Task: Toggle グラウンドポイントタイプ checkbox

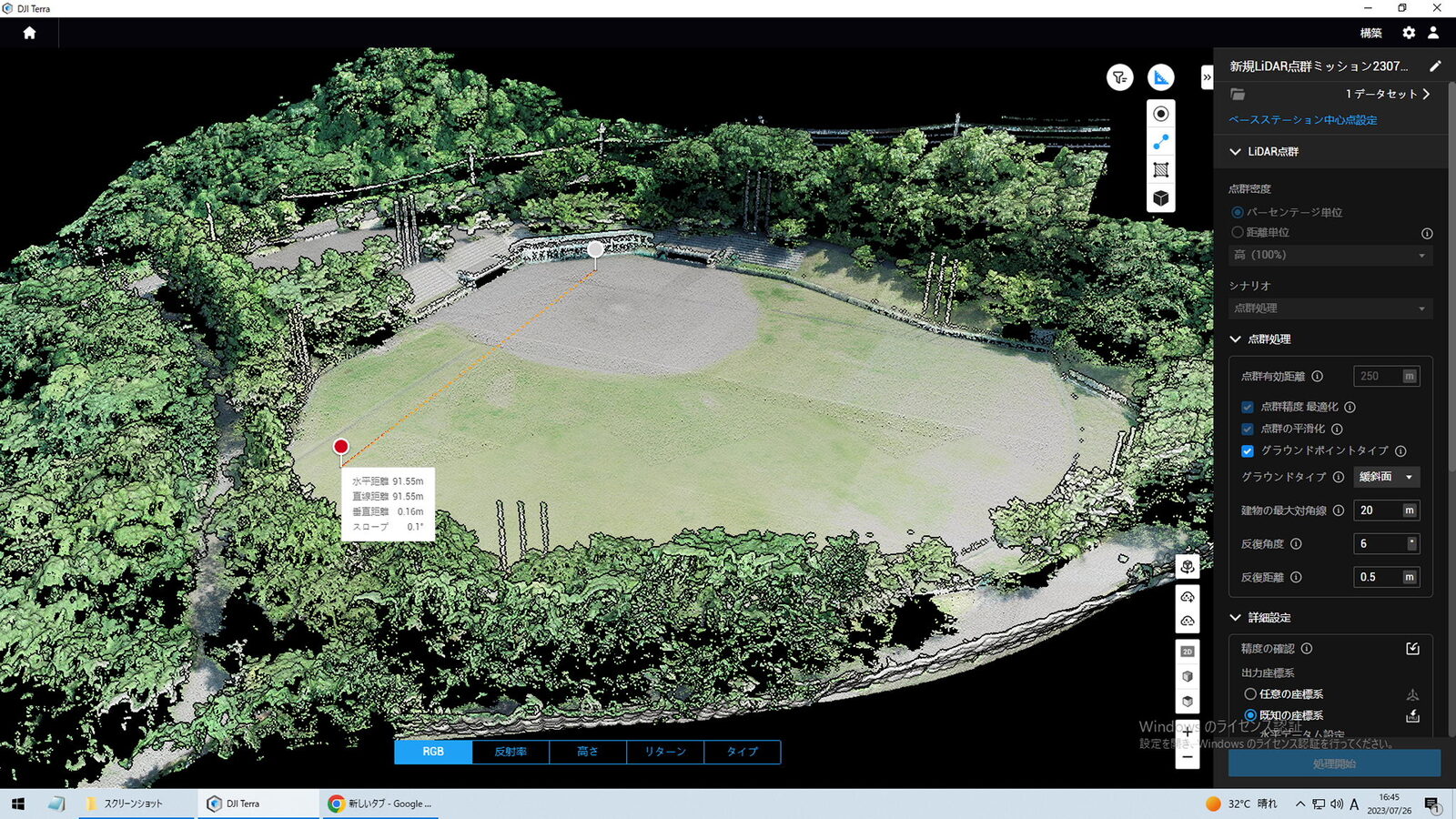Action: [x=1248, y=451]
